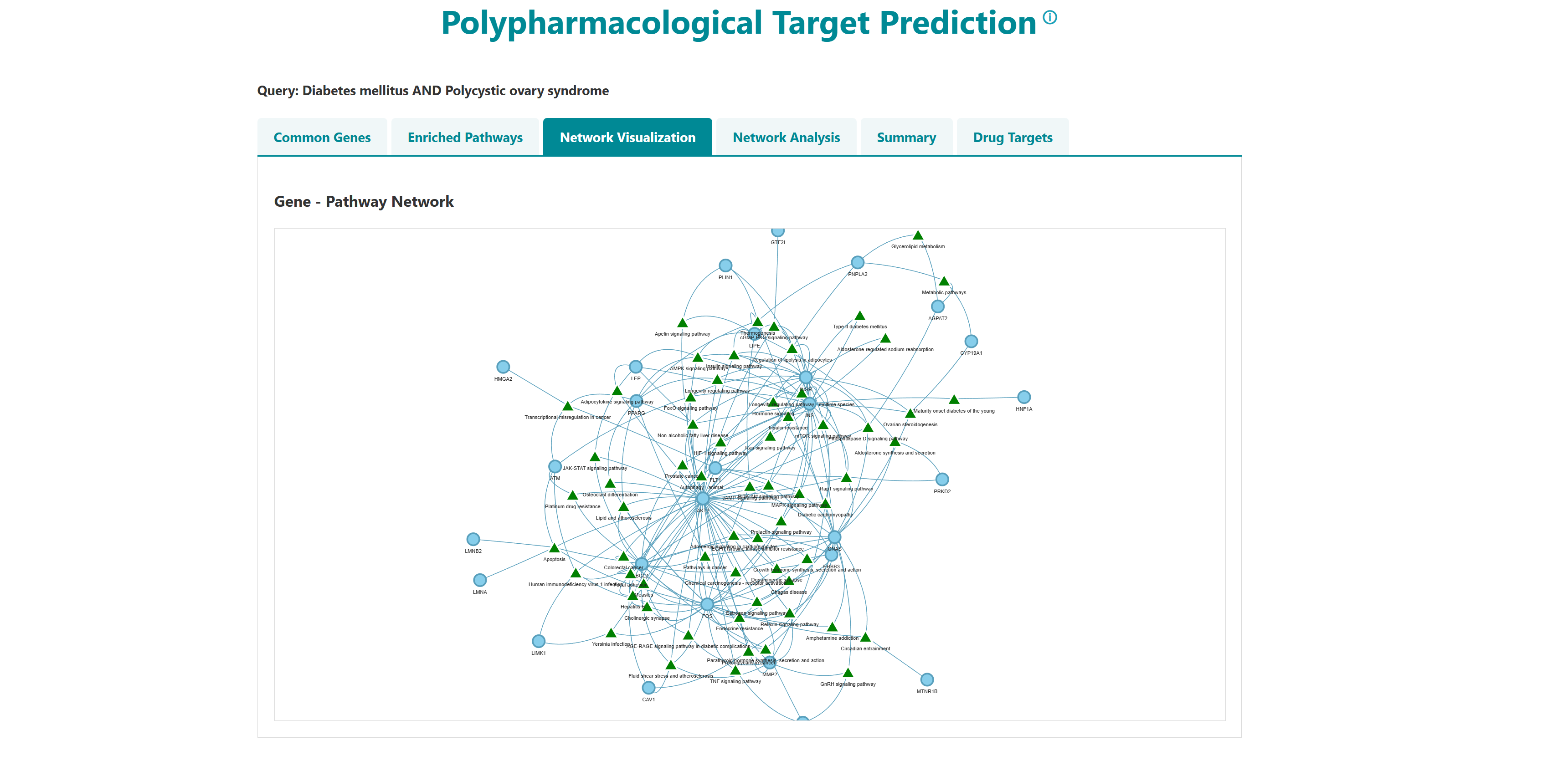The width and height of the screenshot is (1568, 776).
Task: Click the info icon beside the title
Action: tap(1049, 17)
